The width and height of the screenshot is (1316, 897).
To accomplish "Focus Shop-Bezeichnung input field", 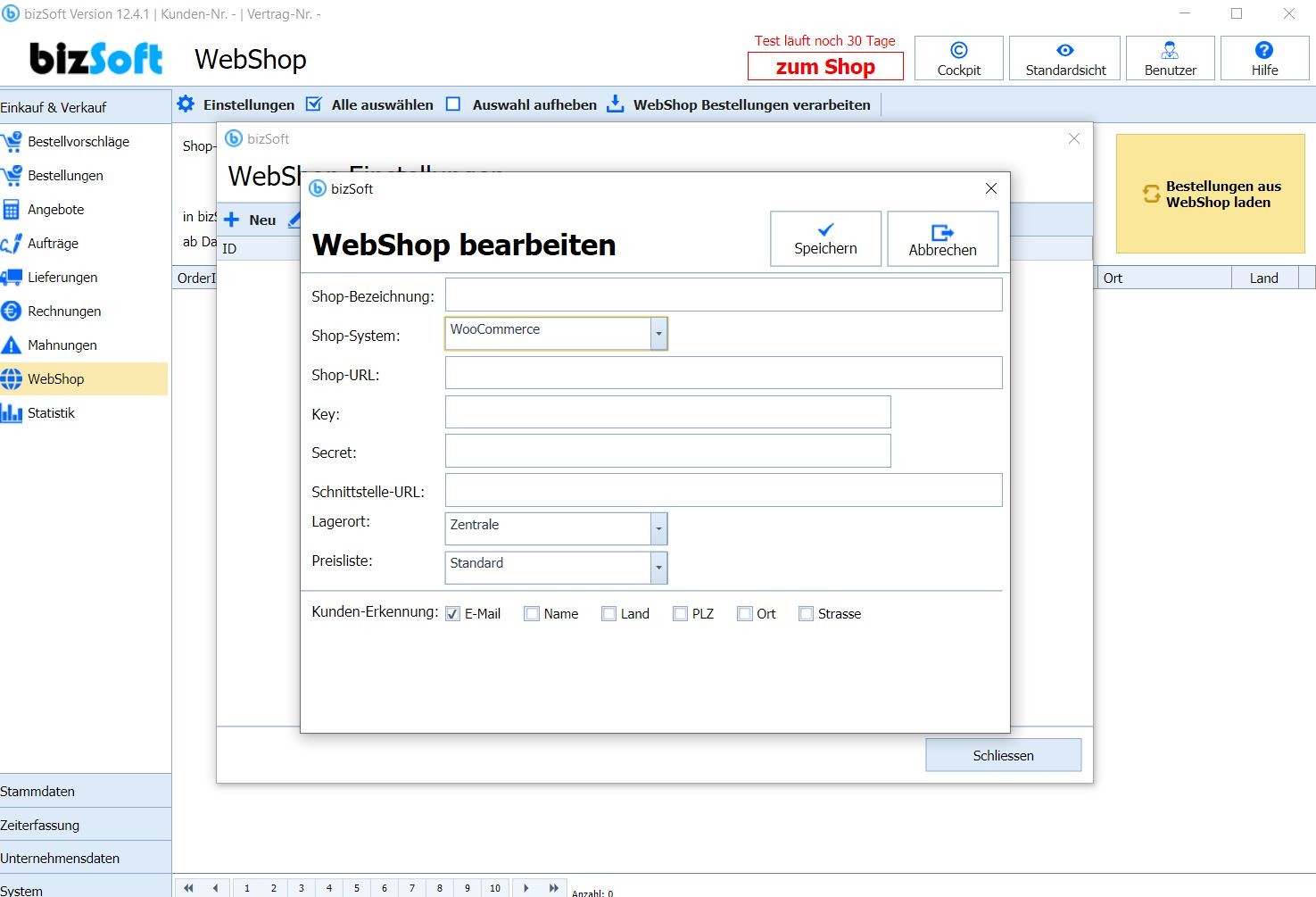I will click(724, 295).
